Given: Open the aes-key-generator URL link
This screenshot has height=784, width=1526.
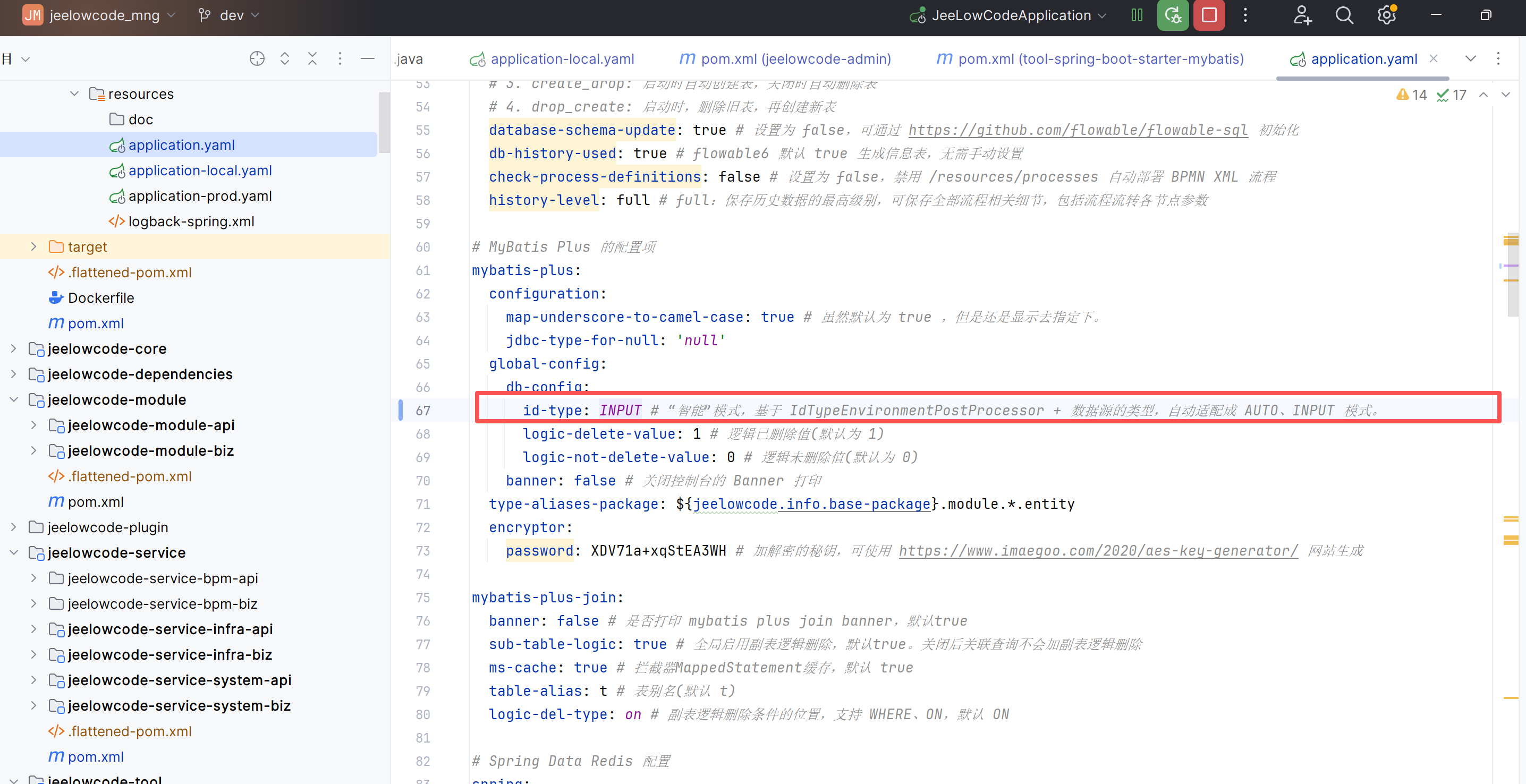Looking at the screenshot, I should coord(1098,551).
